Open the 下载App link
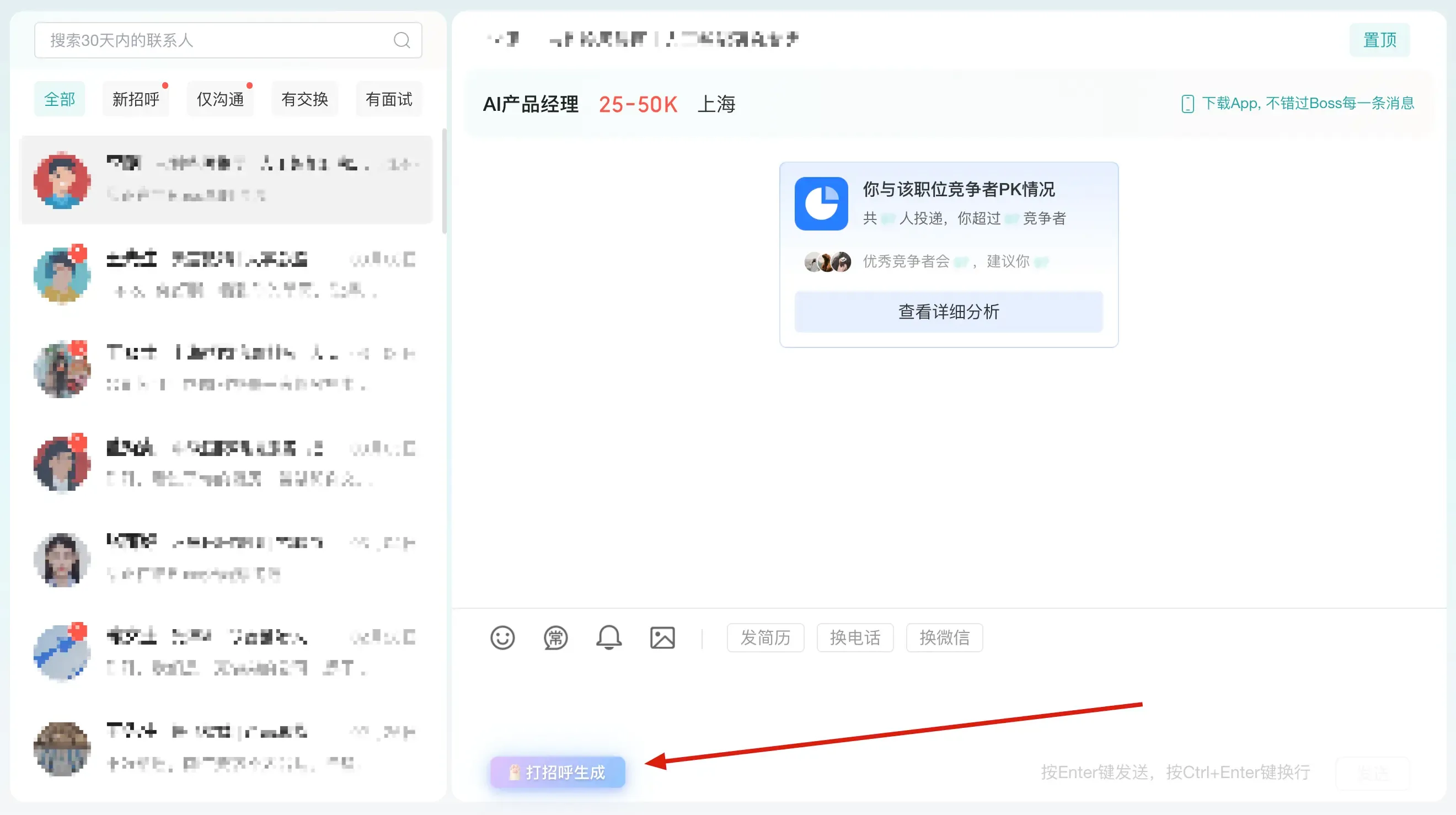Image resolution: width=1456 pixels, height=815 pixels. [x=1300, y=104]
